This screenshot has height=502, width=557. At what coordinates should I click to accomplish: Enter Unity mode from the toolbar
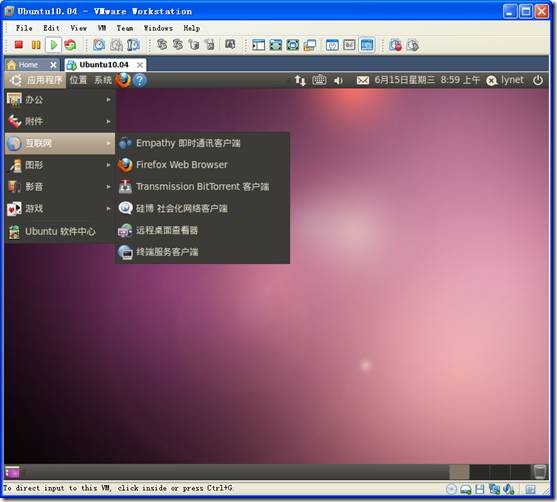click(310, 45)
